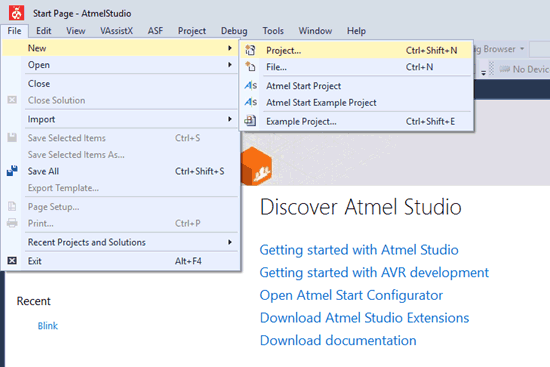This screenshot has height=367, width=550.
Task: Click the Print... entry
Action: click(x=120, y=223)
